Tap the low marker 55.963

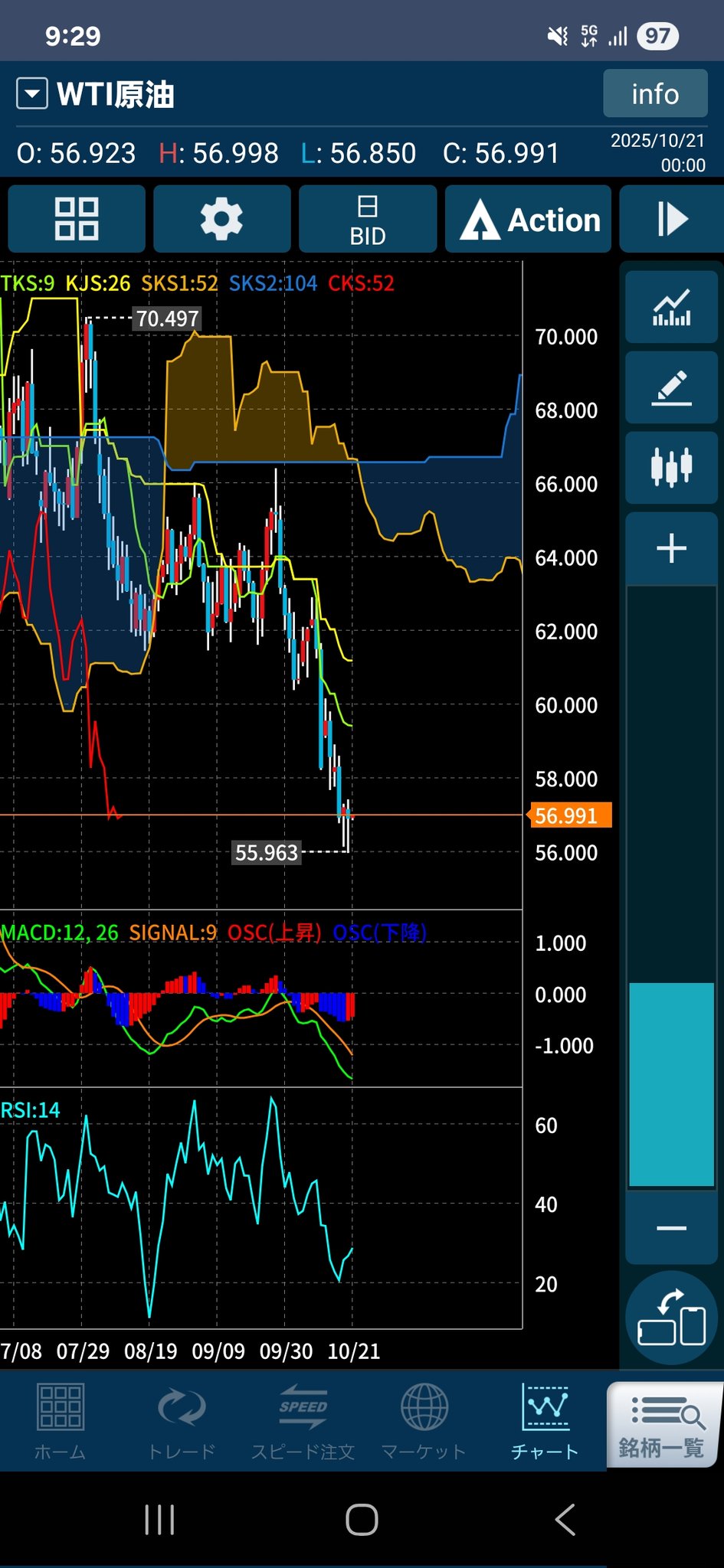tap(266, 852)
